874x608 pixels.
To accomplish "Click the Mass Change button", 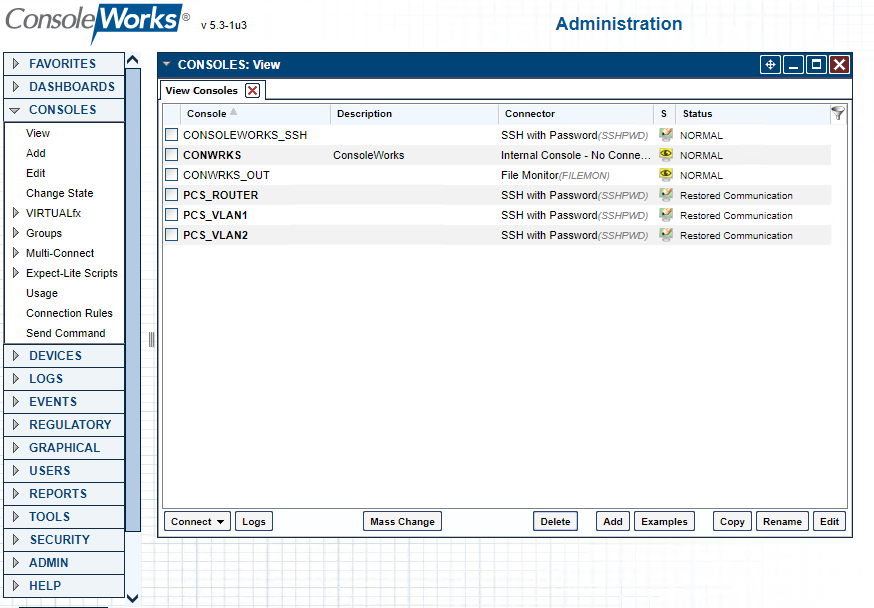I will (402, 522).
